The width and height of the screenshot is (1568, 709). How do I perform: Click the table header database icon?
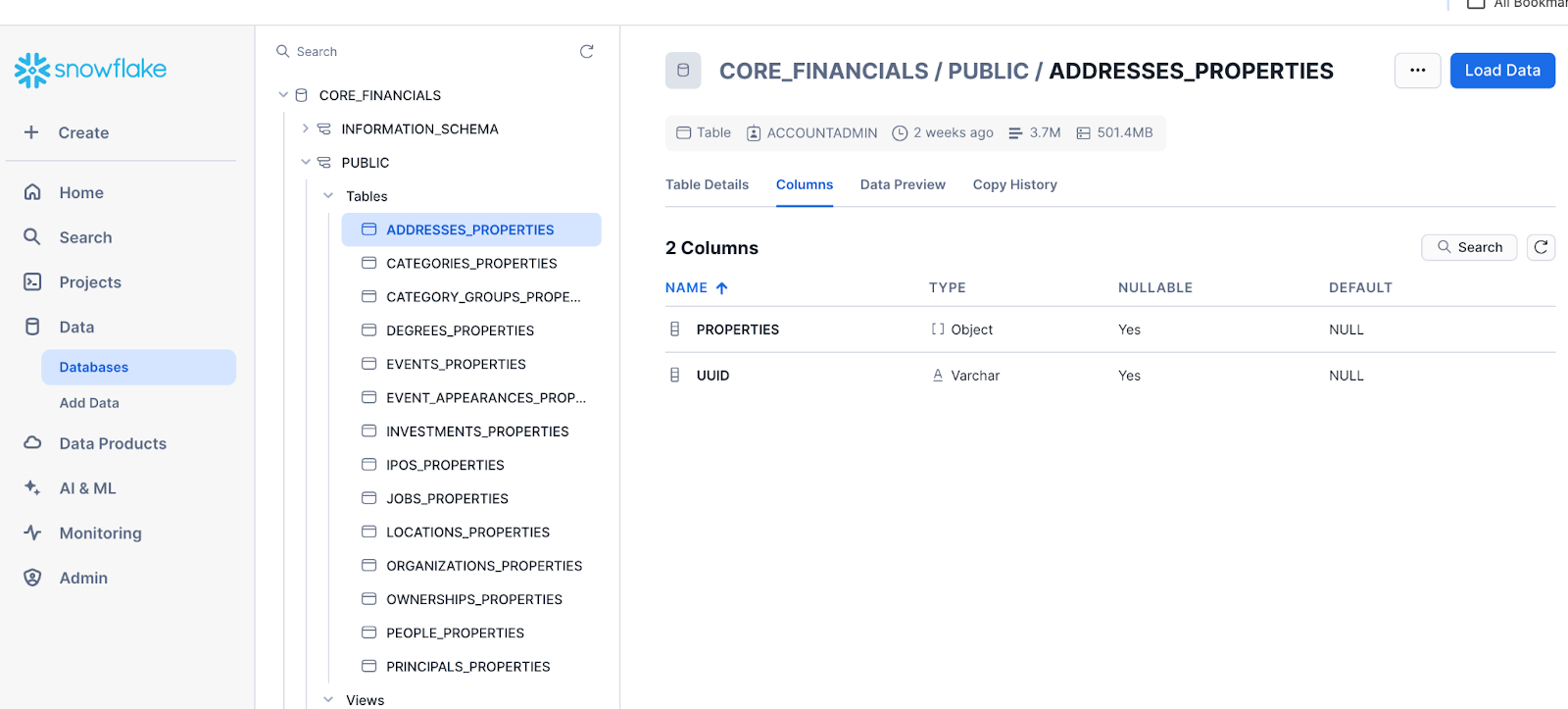(x=683, y=71)
